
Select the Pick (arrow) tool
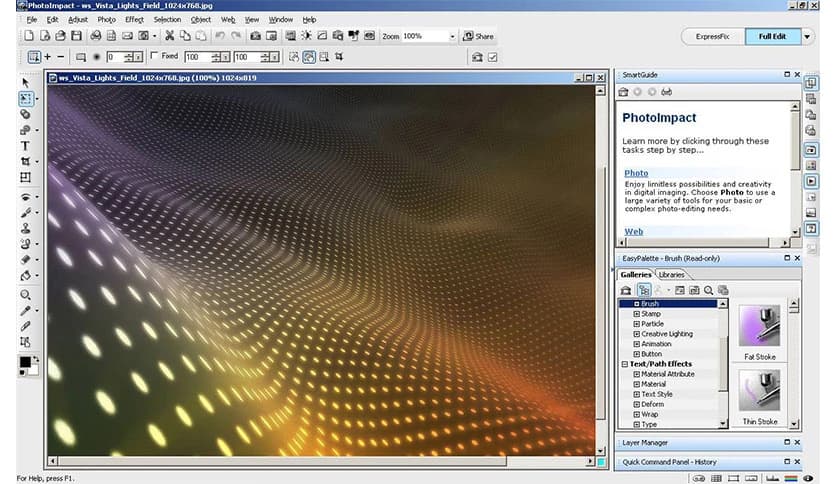click(x=25, y=83)
